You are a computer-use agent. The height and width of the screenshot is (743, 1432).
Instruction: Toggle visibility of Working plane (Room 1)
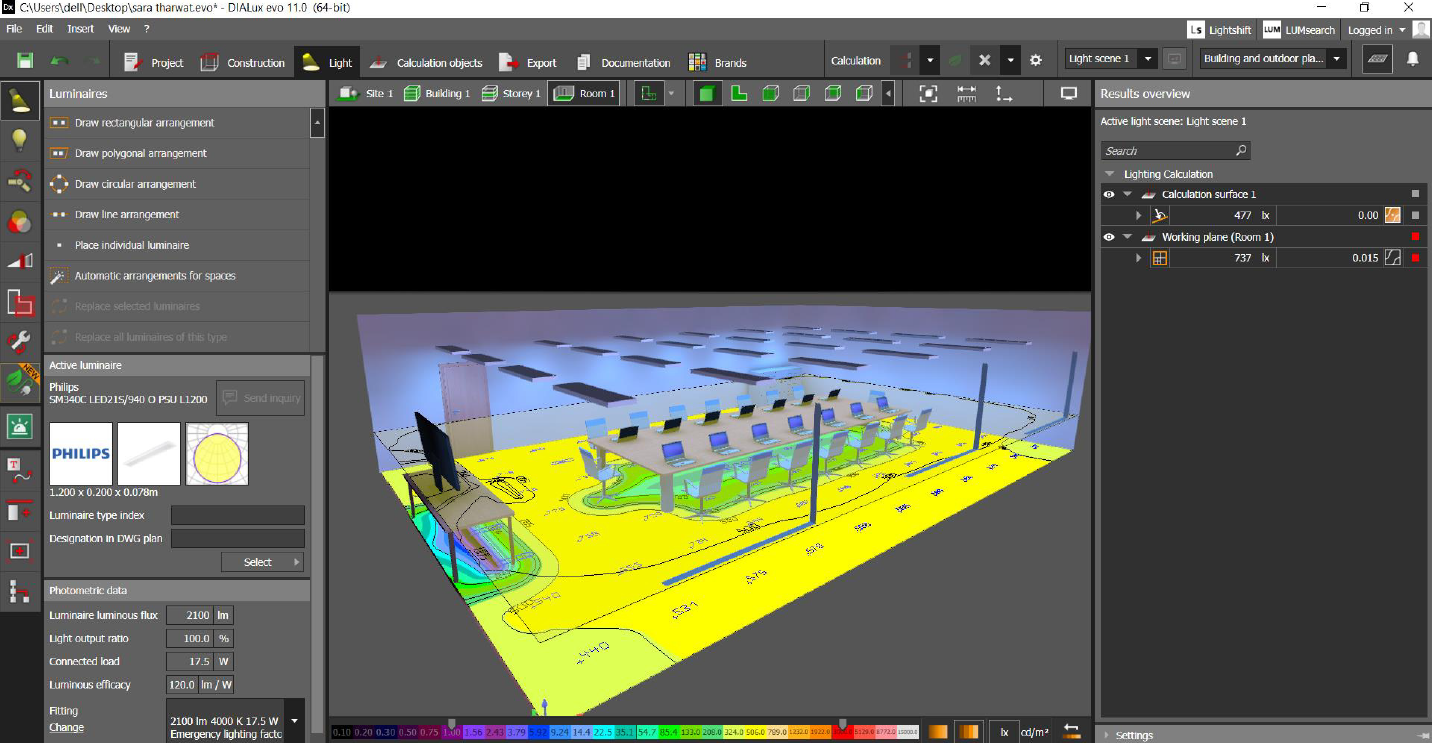click(x=1109, y=236)
